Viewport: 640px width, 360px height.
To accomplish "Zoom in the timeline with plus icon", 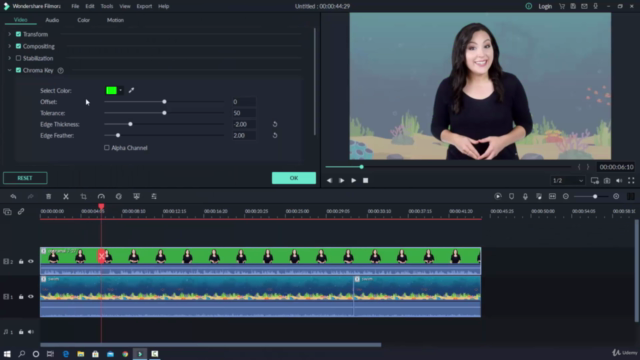I will [616, 196].
